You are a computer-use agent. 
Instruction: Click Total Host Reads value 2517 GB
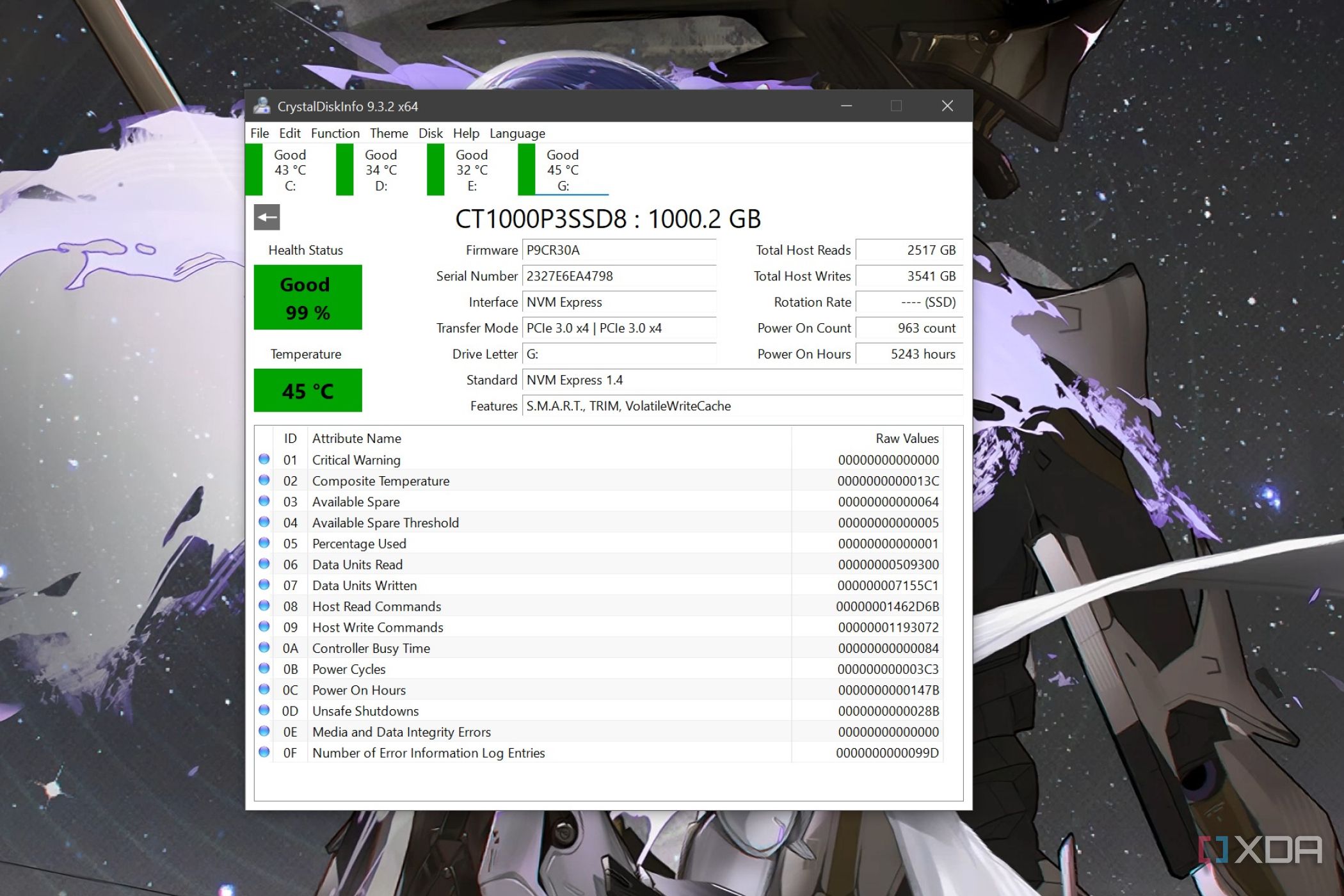909,250
